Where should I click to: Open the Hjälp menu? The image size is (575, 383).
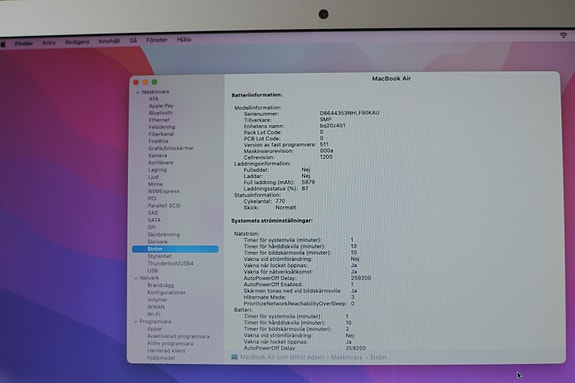(184, 39)
